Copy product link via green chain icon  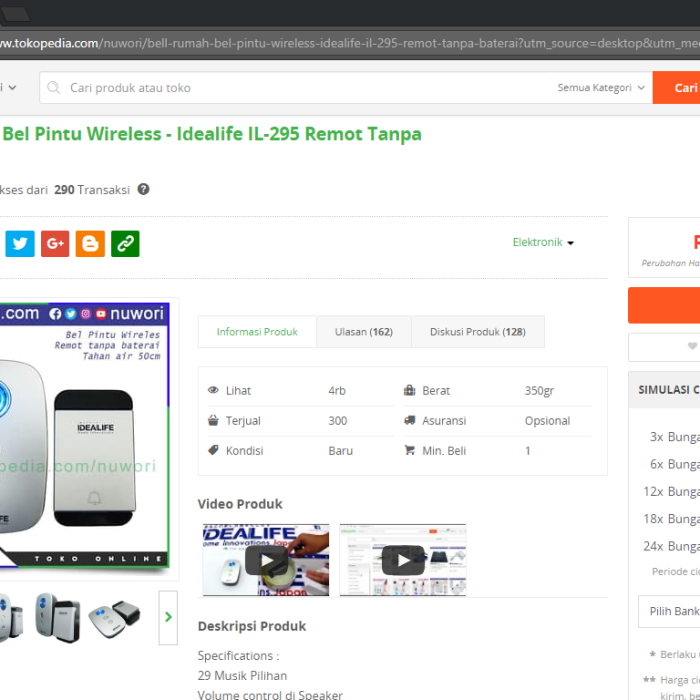125,244
